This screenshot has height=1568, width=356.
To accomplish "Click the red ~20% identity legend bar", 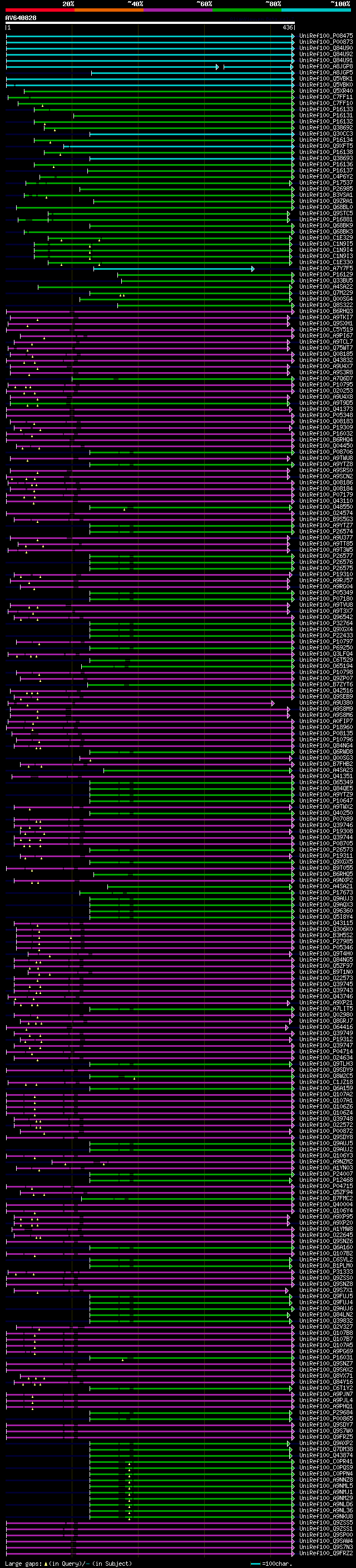I will pyautogui.click(x=39, y=10).
